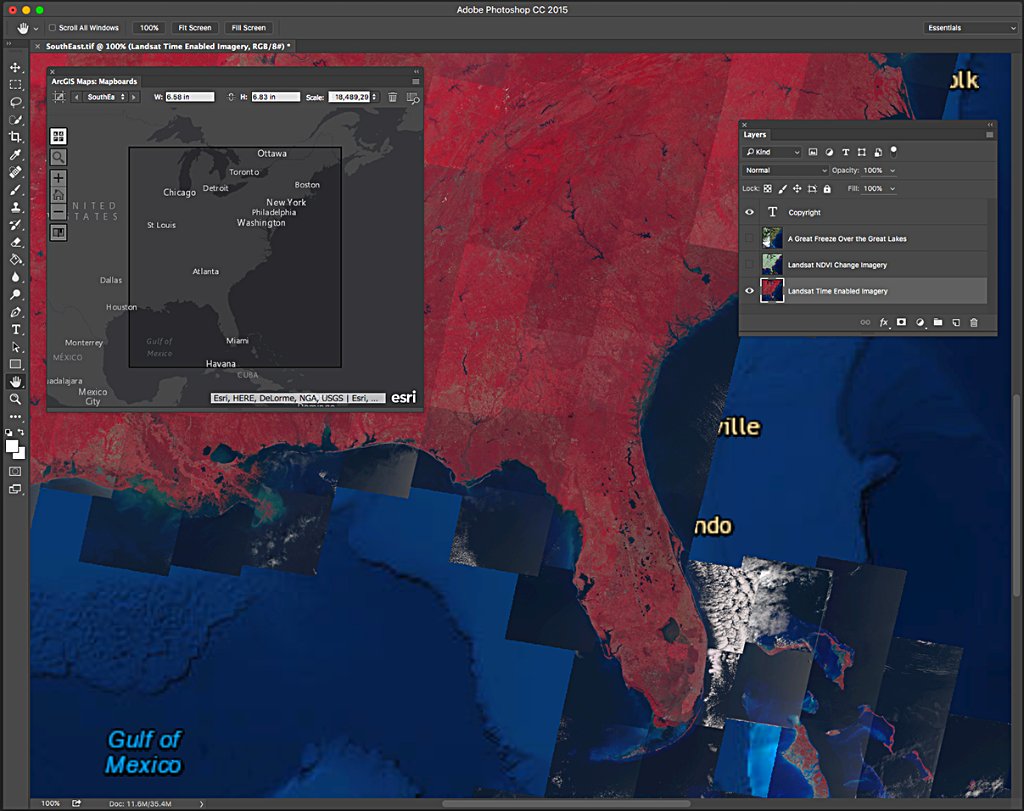Select the Rectangle shape tool

coord(15,364)
